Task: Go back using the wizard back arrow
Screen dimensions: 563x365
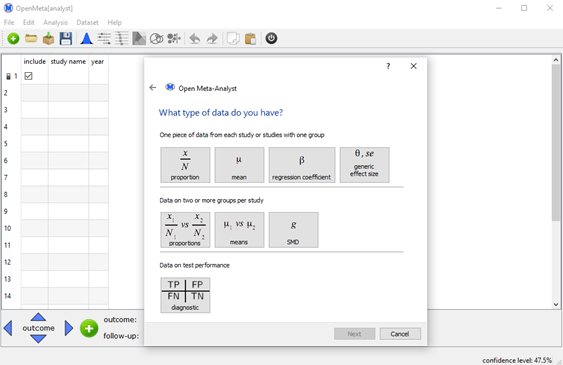Action: click(153, 88)
